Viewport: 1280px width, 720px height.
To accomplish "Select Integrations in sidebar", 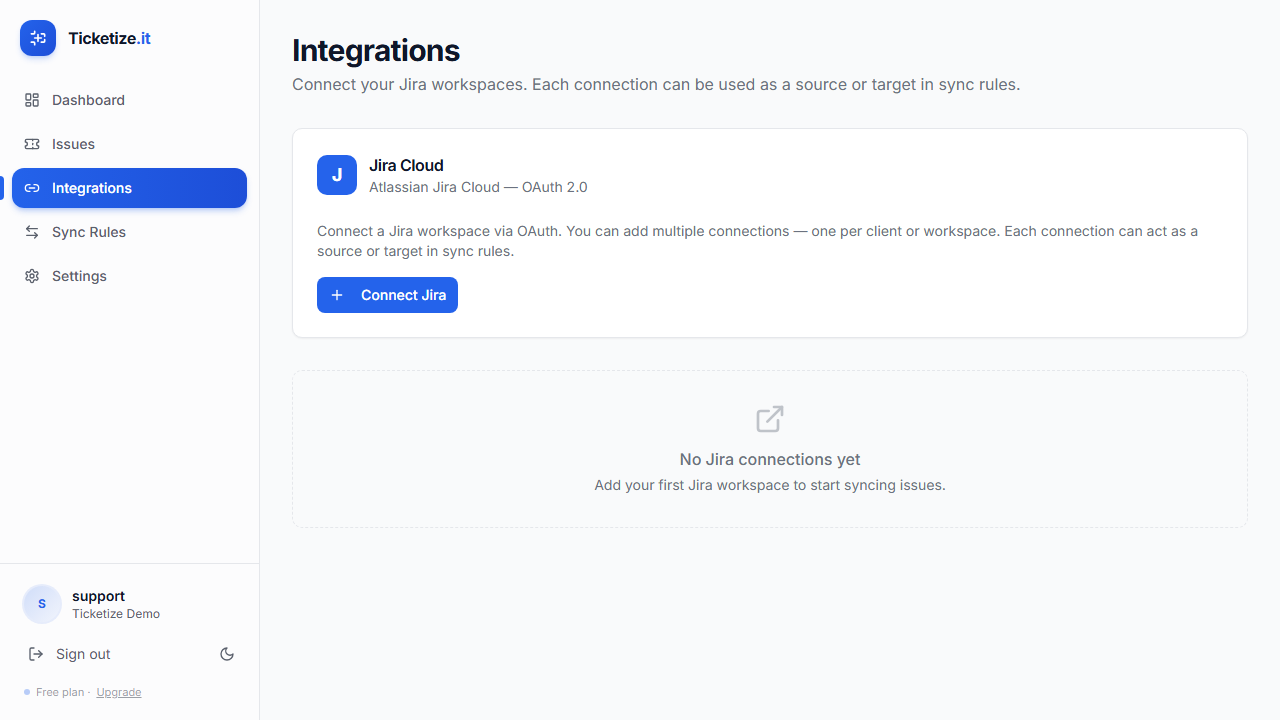I will point(129,188).
